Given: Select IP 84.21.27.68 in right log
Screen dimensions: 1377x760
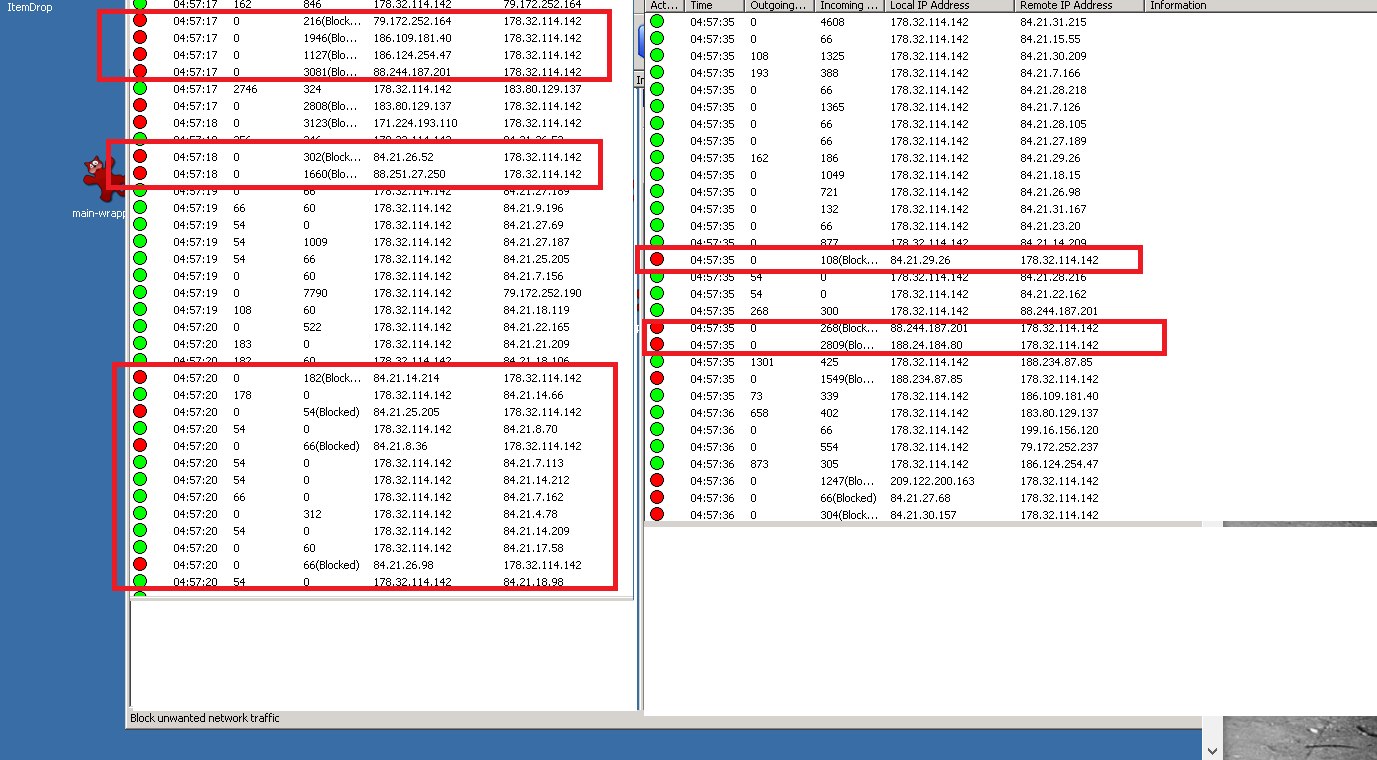Looking at the screenshot, I should click(x=921, y=498).
